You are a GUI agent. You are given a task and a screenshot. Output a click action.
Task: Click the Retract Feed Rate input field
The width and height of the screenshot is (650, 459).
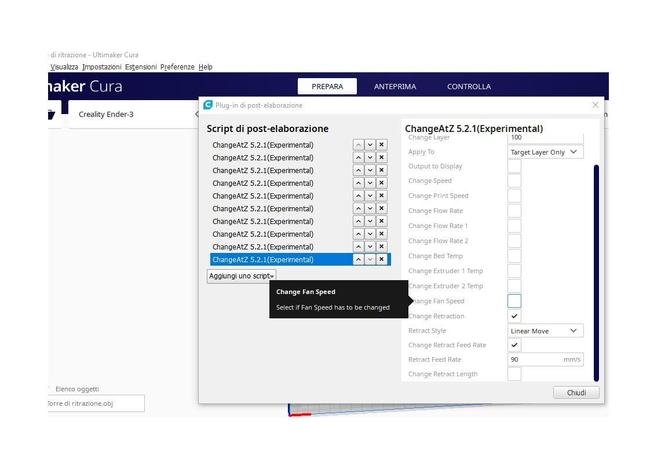(535, 359)
